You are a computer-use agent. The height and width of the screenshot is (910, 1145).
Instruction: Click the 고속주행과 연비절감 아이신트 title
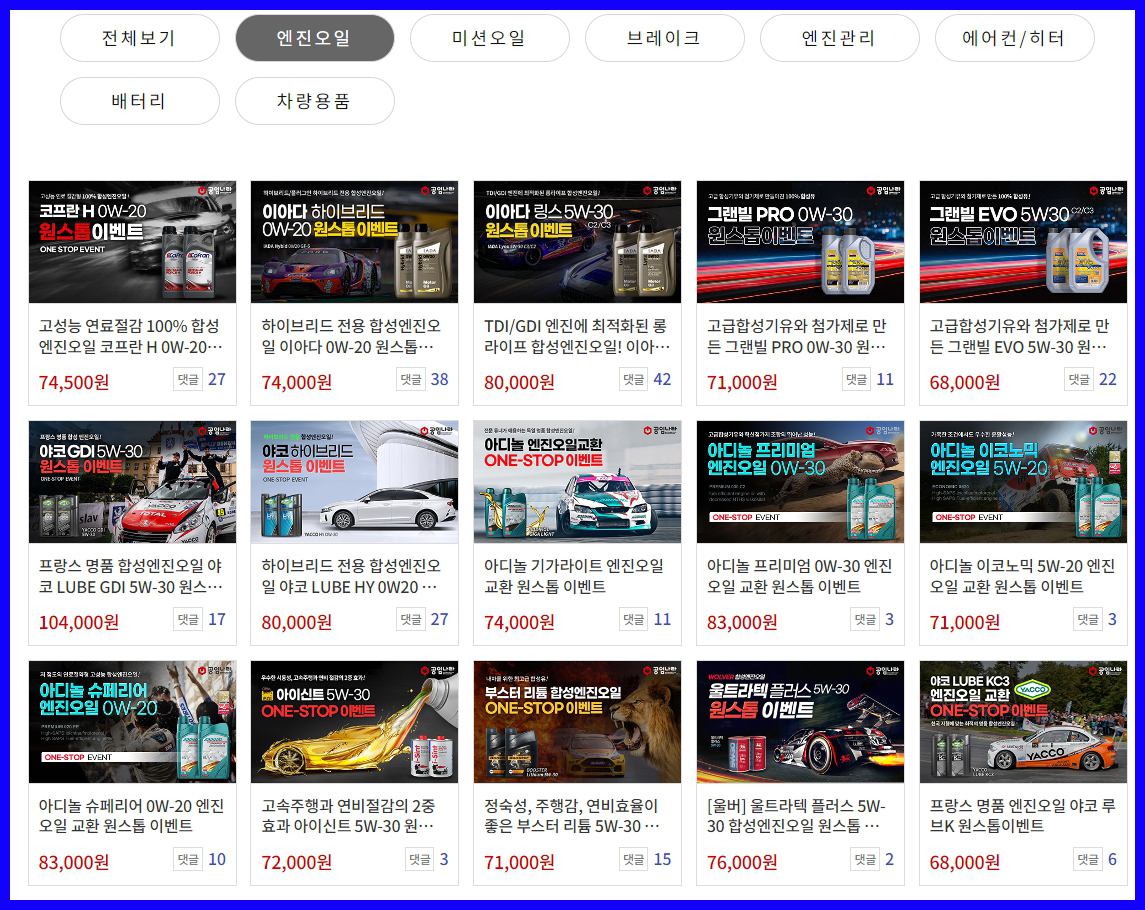348,816
